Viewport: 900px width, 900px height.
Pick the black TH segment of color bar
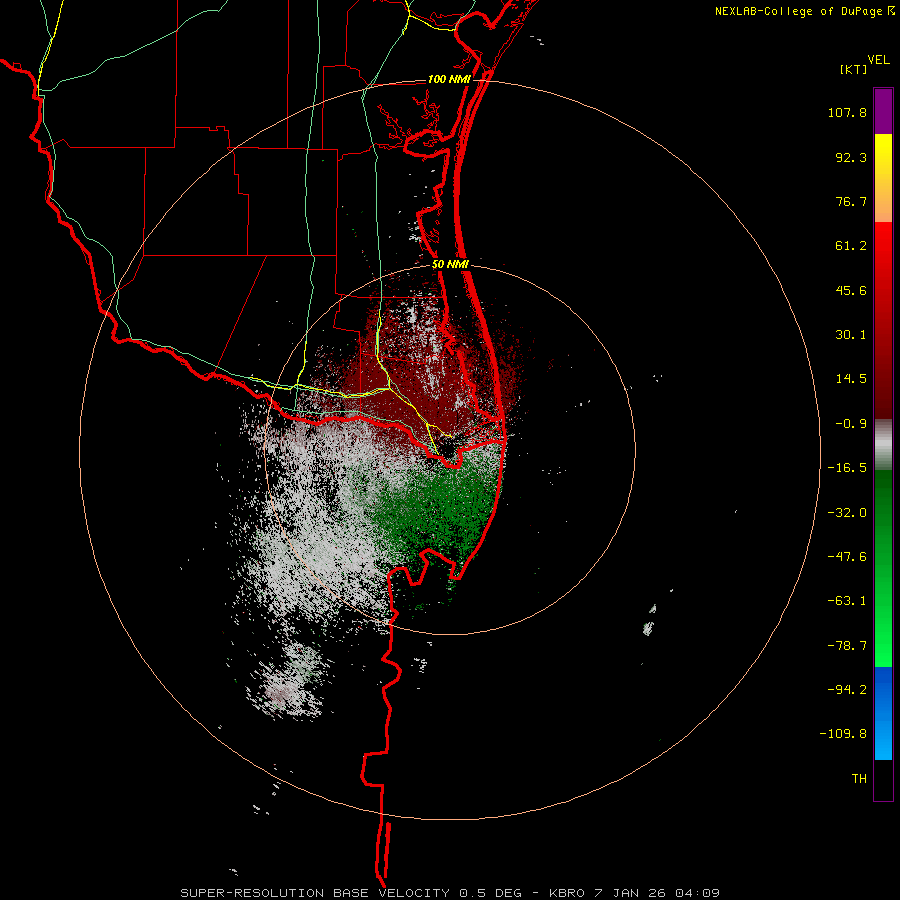click(x=883, y=780)
